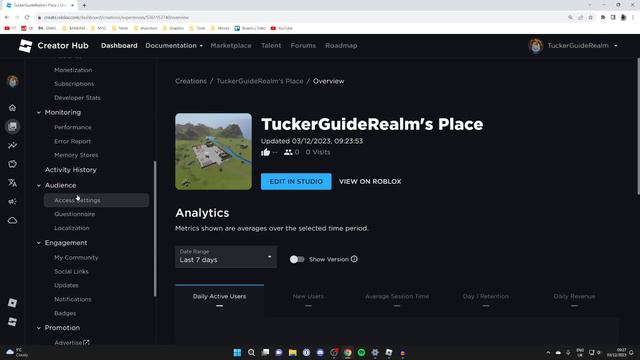Screen dimensions: 640x360
Task: Open the Windows Start menu
Action: 237,353
